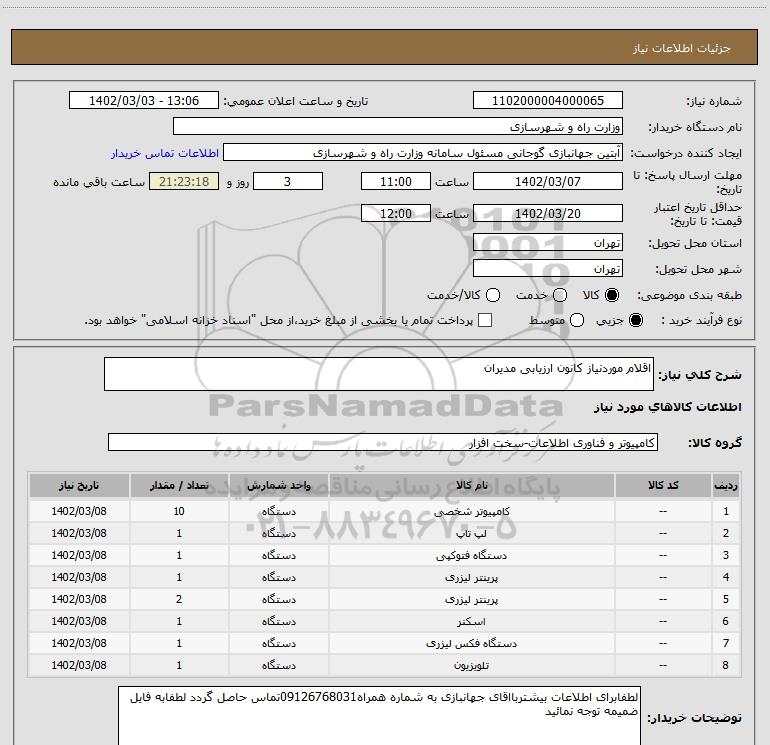This screenshot has width=770, height=745.
Task: Select the کالا radio button
Action: 612,295
